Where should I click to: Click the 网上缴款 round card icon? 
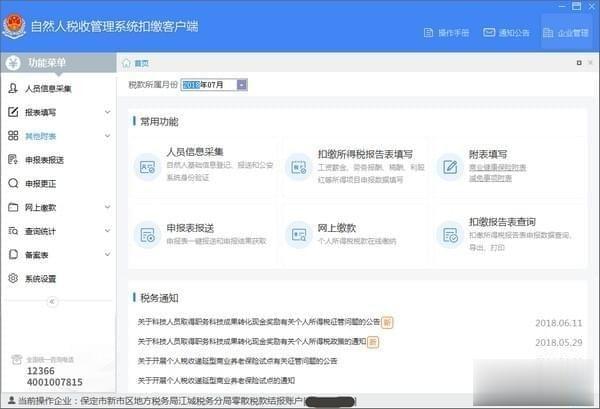pyautogui.click(x=298, y=235)
